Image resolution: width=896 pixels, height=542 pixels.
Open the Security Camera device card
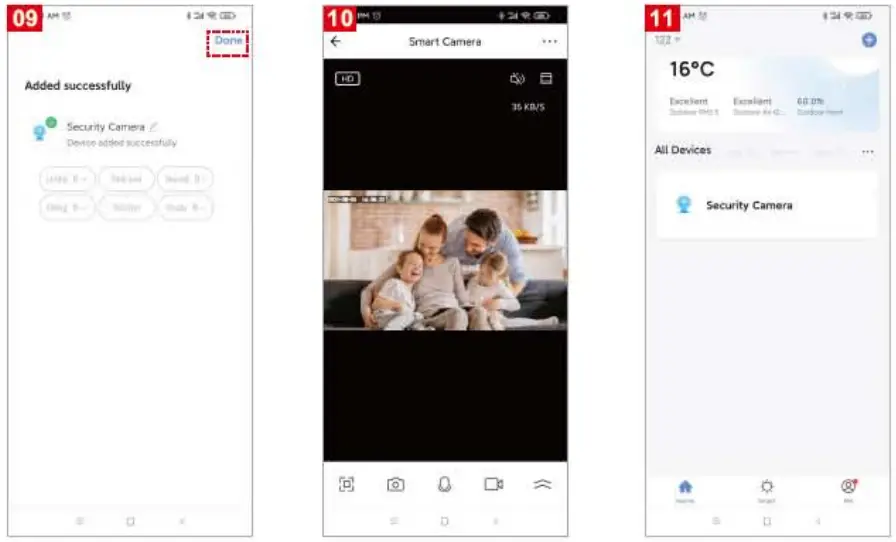(x=766, y=205)
